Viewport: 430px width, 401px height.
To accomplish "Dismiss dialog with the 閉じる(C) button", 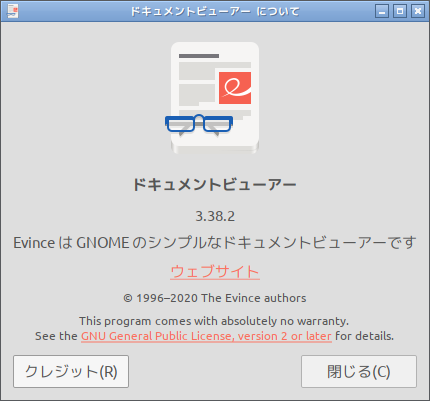I will [359, 371].
